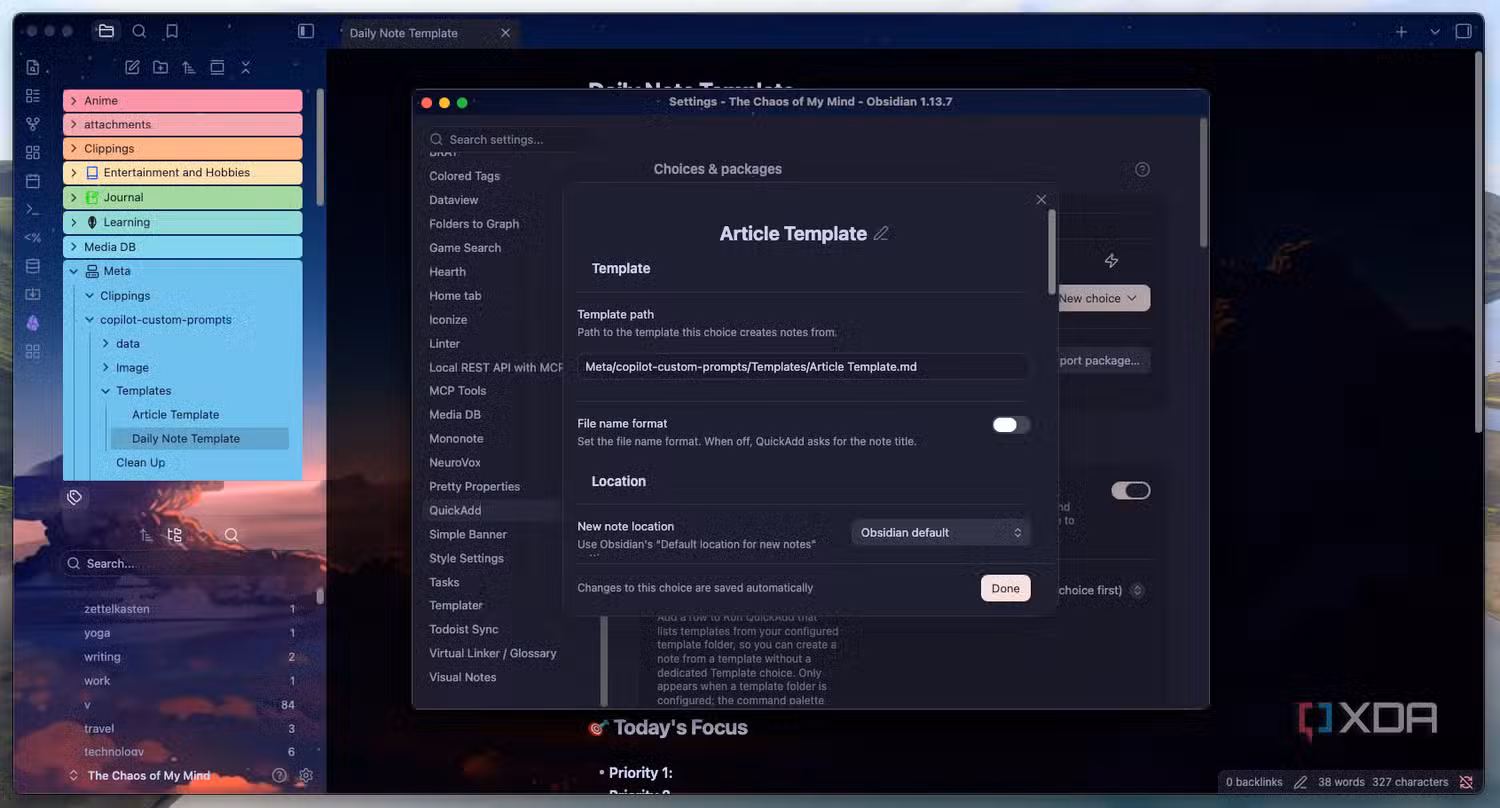
Task: Open the file explorer tab icon
Action: coord(106,32)
